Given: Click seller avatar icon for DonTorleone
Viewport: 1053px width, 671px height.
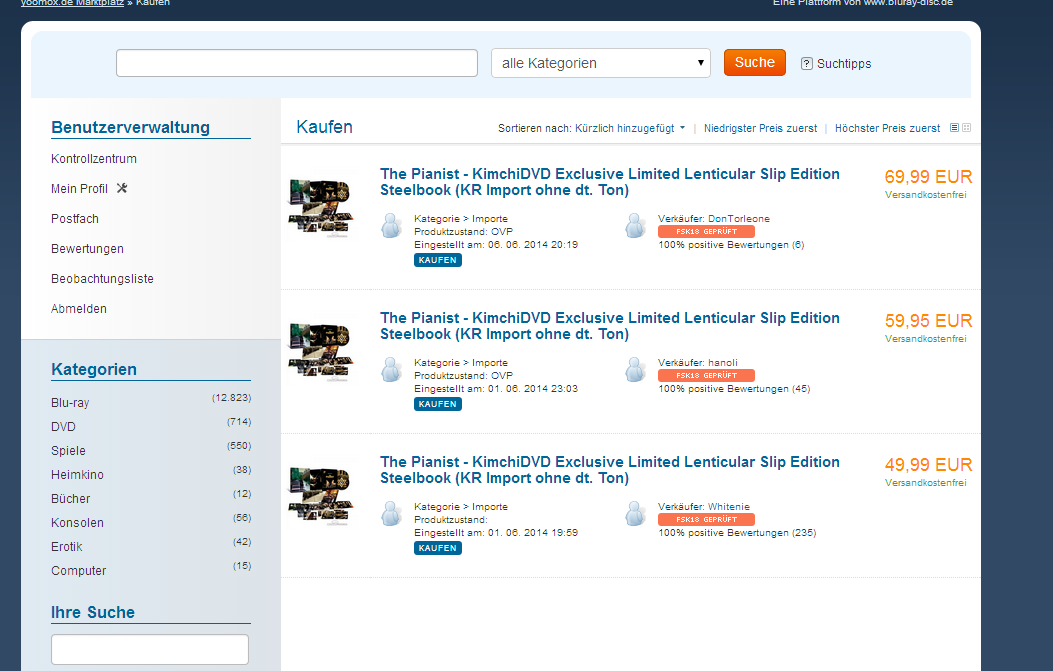Looking at the screenshot, I should click(635, 226).
